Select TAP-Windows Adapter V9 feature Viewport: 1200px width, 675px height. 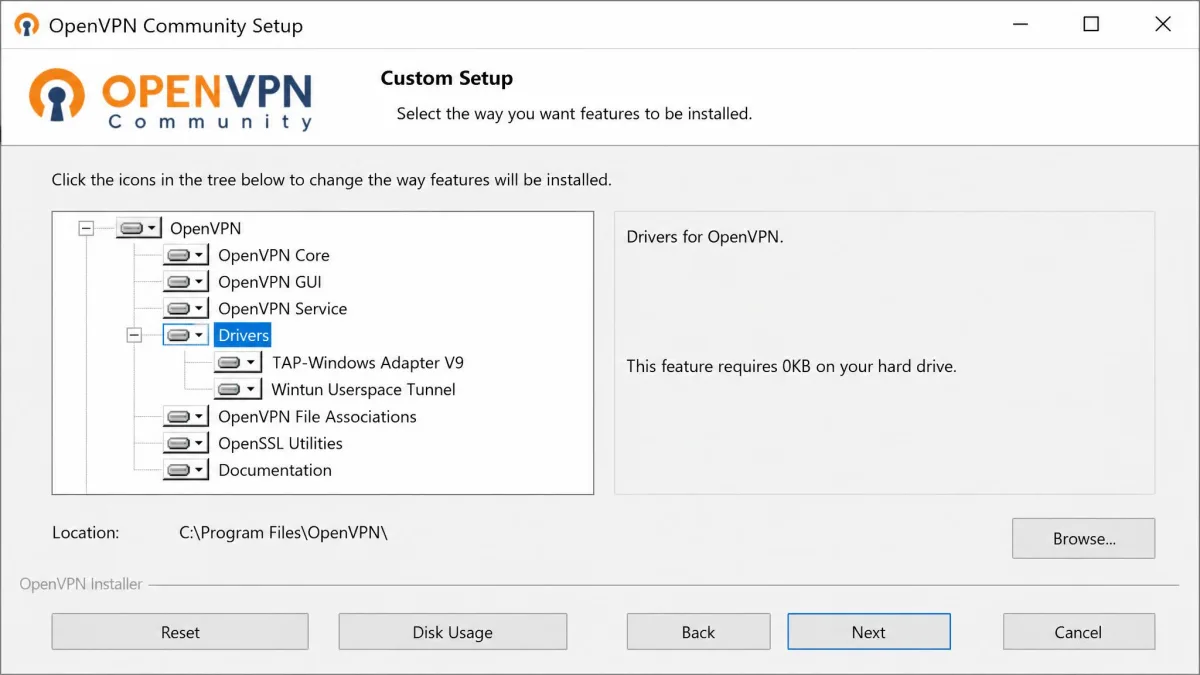pyautogui.click(x=368, y=362)
